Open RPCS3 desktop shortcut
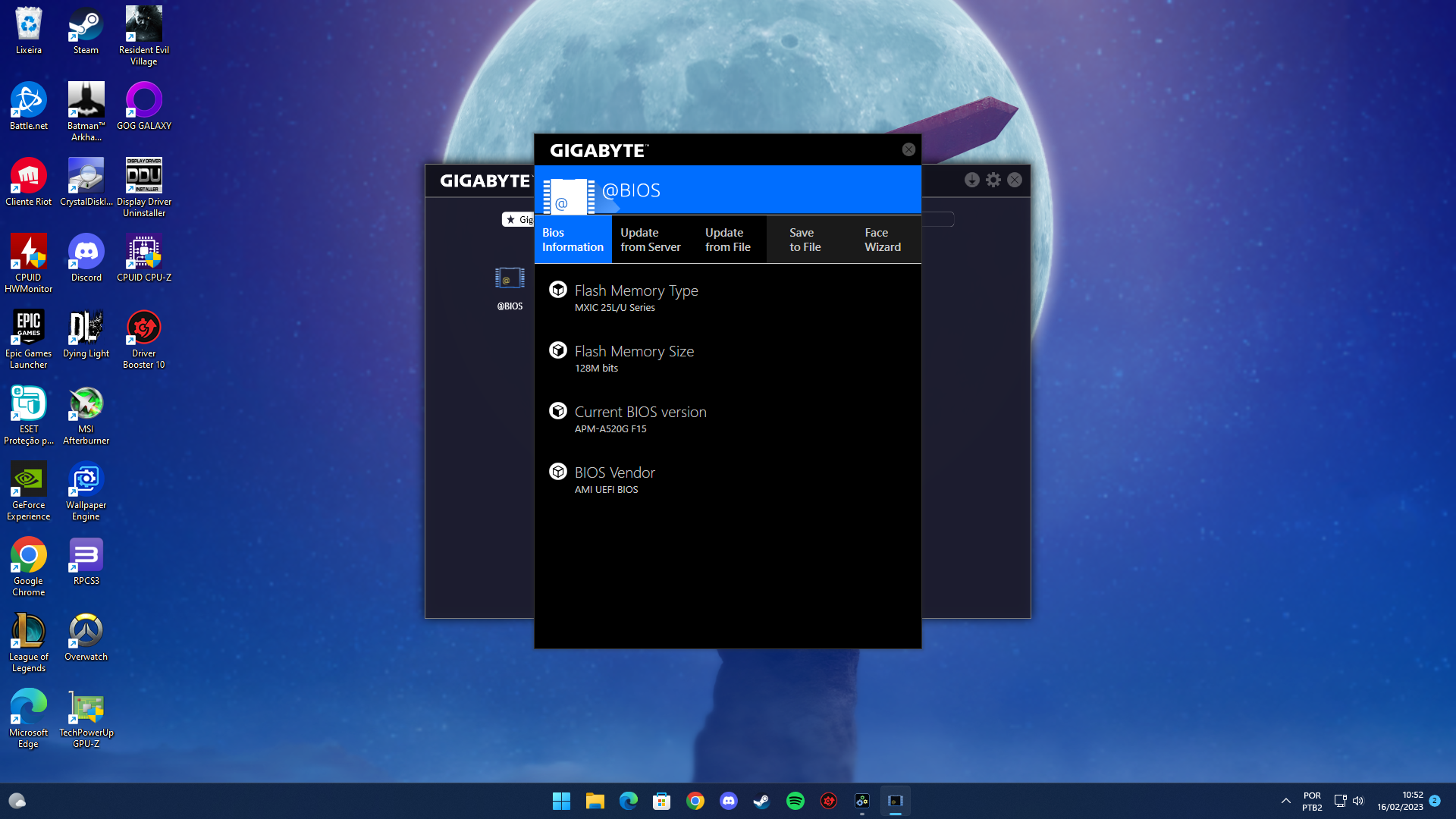 (86, 561)
